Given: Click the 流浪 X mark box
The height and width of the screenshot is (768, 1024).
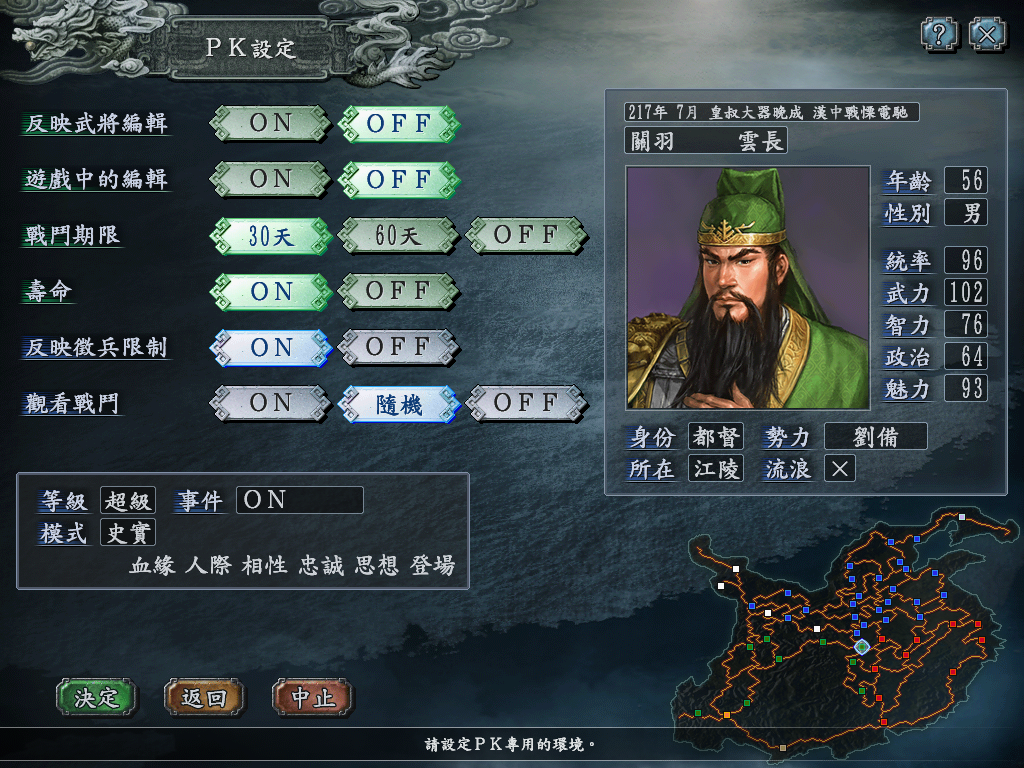Looking at the screenshot, I should pyautogui.click(x=840, y=469).
